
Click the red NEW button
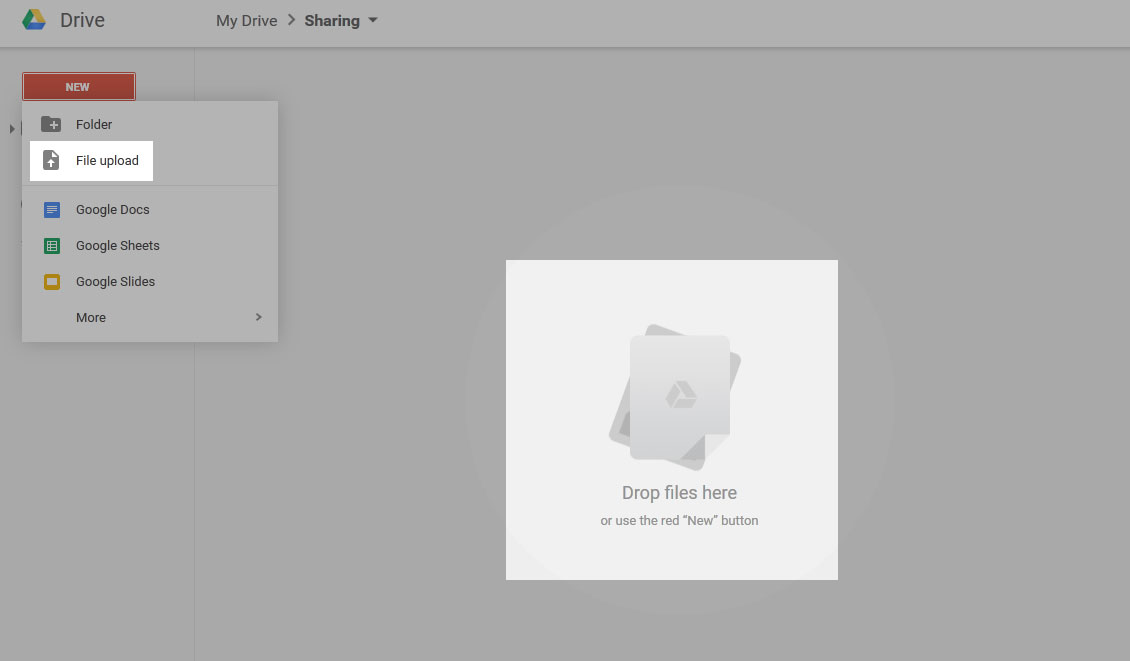coord(79,86)
